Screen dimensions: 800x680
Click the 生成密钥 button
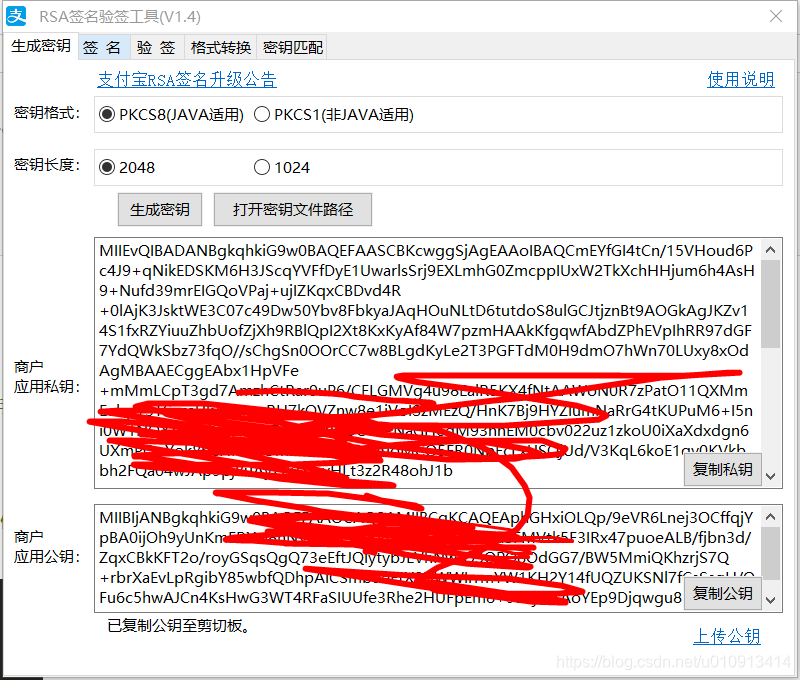tap(160, 209)
